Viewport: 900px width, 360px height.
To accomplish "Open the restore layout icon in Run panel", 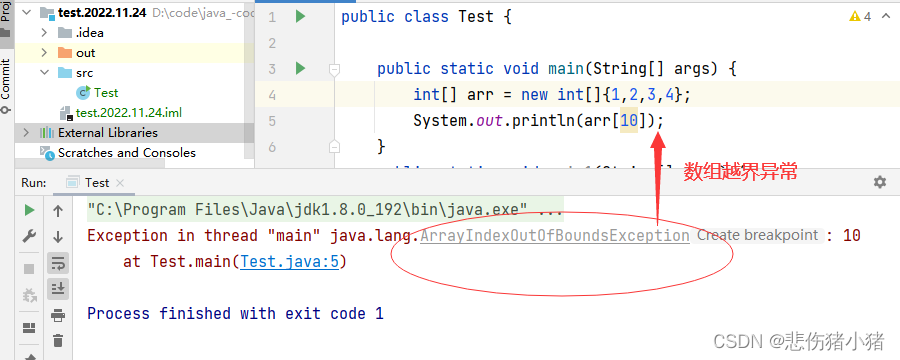I will coord(29,328).
